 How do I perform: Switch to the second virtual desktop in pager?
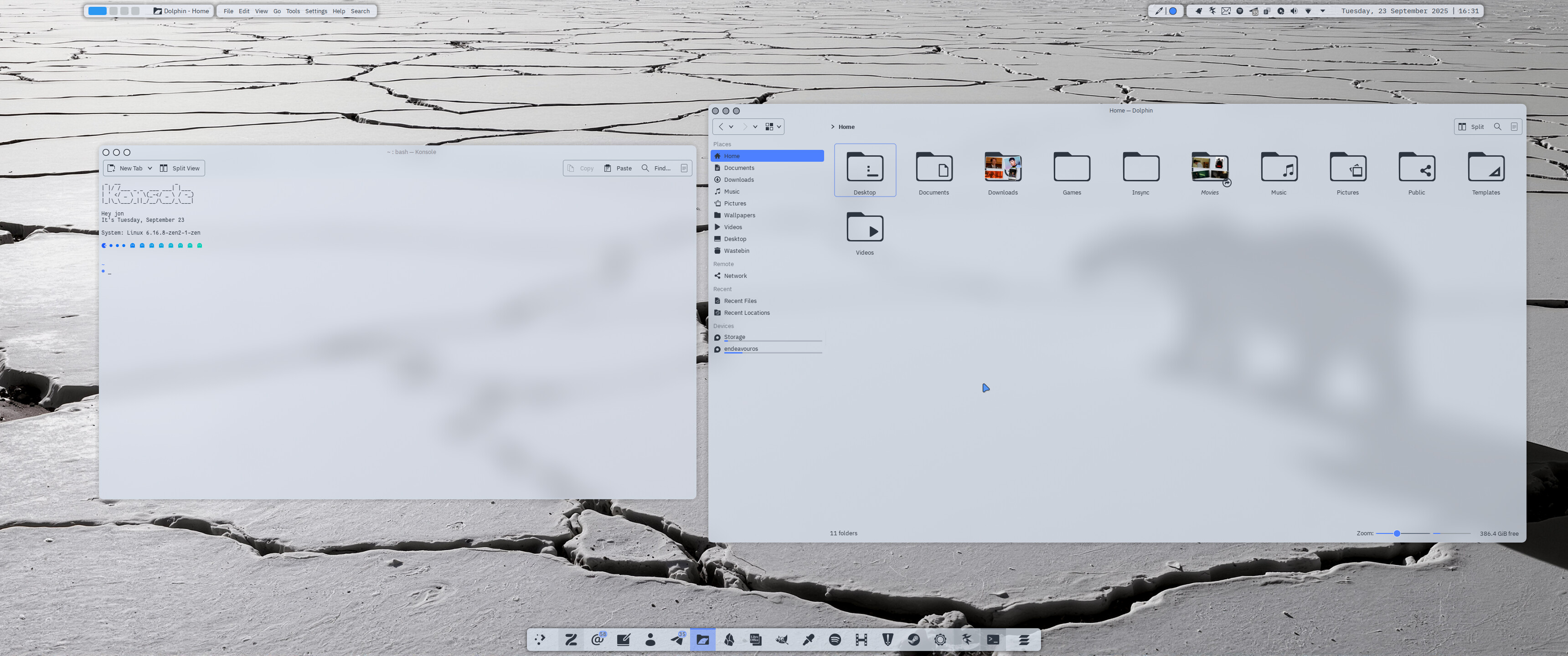pyautogui.click(x=113, y=11)
